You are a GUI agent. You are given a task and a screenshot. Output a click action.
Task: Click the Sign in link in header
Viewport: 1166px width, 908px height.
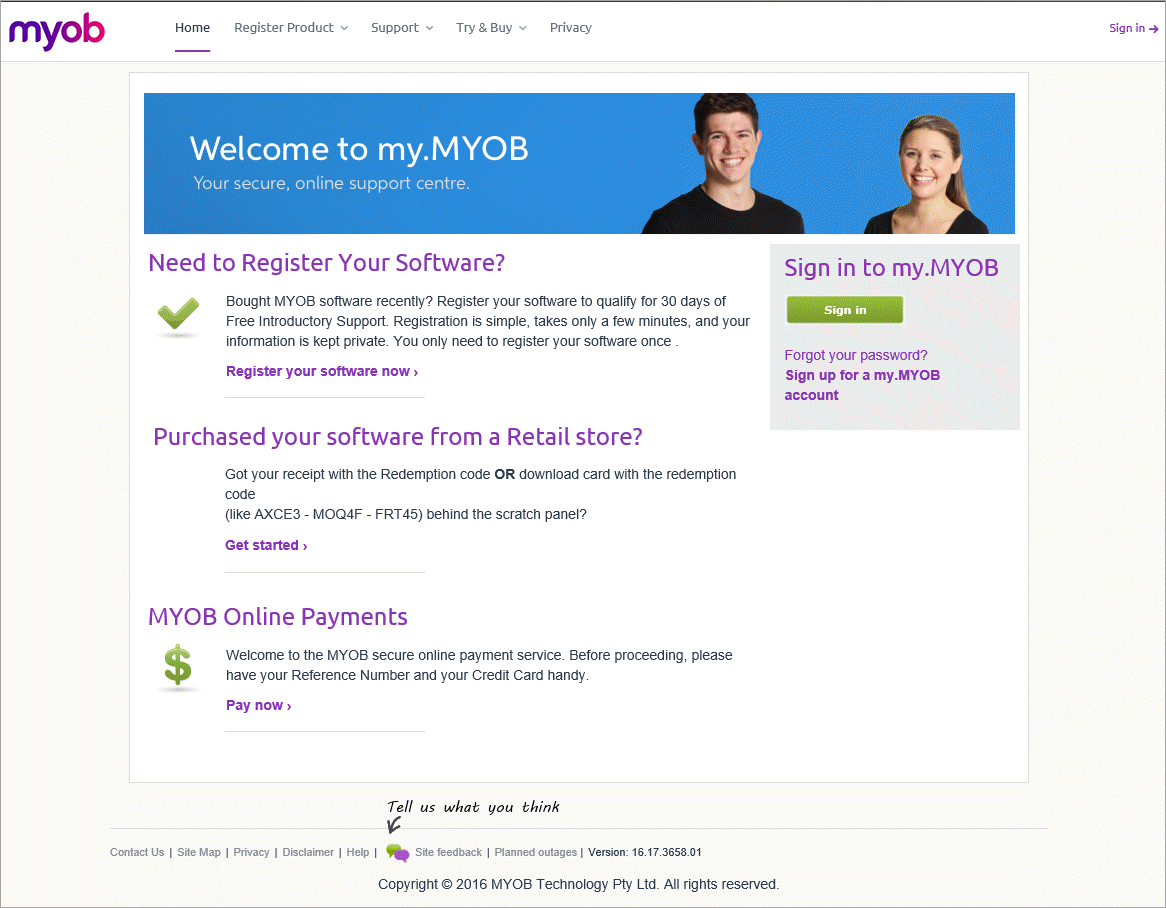1133,28
